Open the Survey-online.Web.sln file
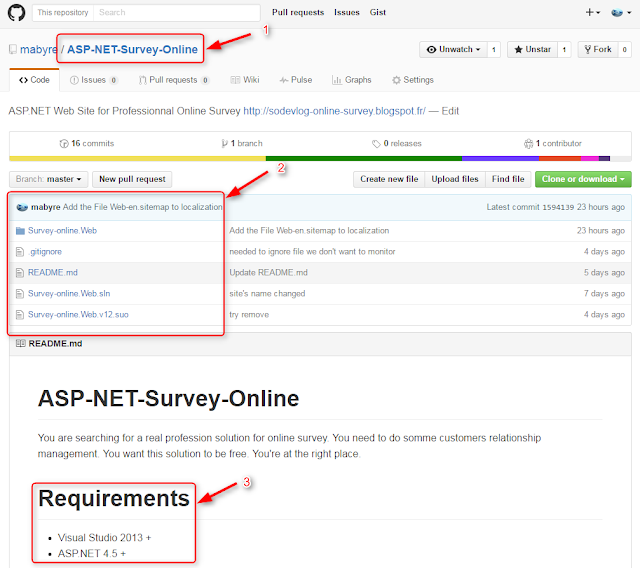 (x=69, y=294)
